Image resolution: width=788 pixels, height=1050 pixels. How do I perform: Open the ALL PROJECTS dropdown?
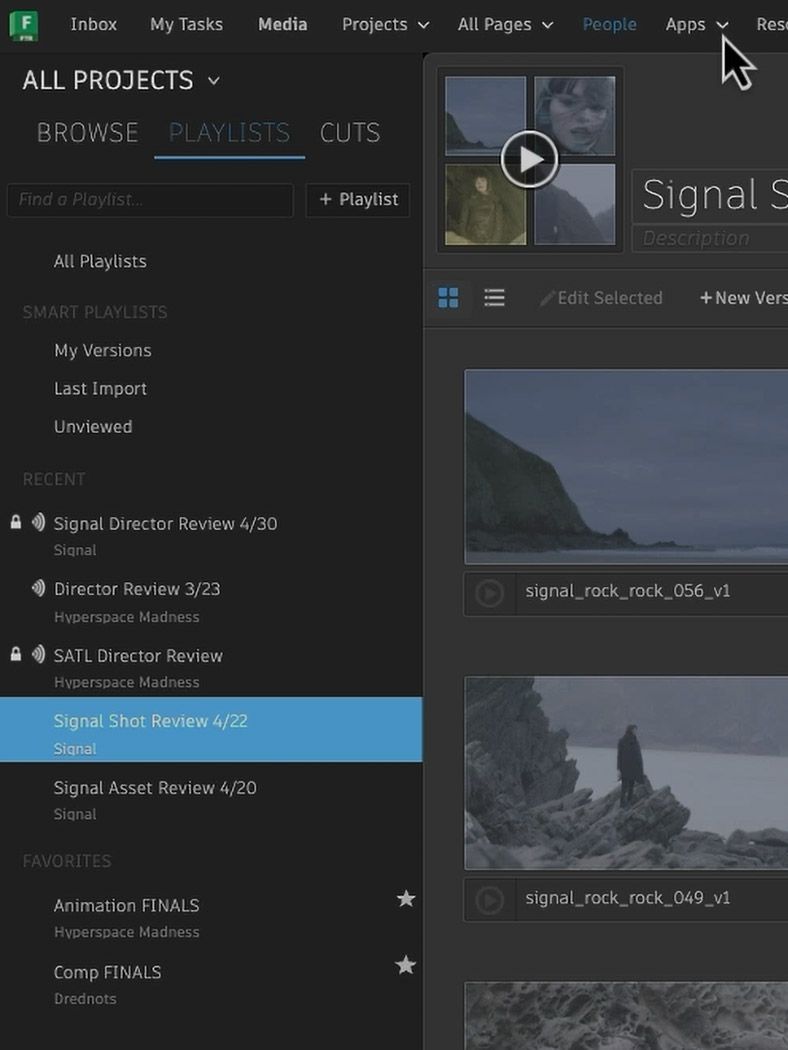coord(121,80)
